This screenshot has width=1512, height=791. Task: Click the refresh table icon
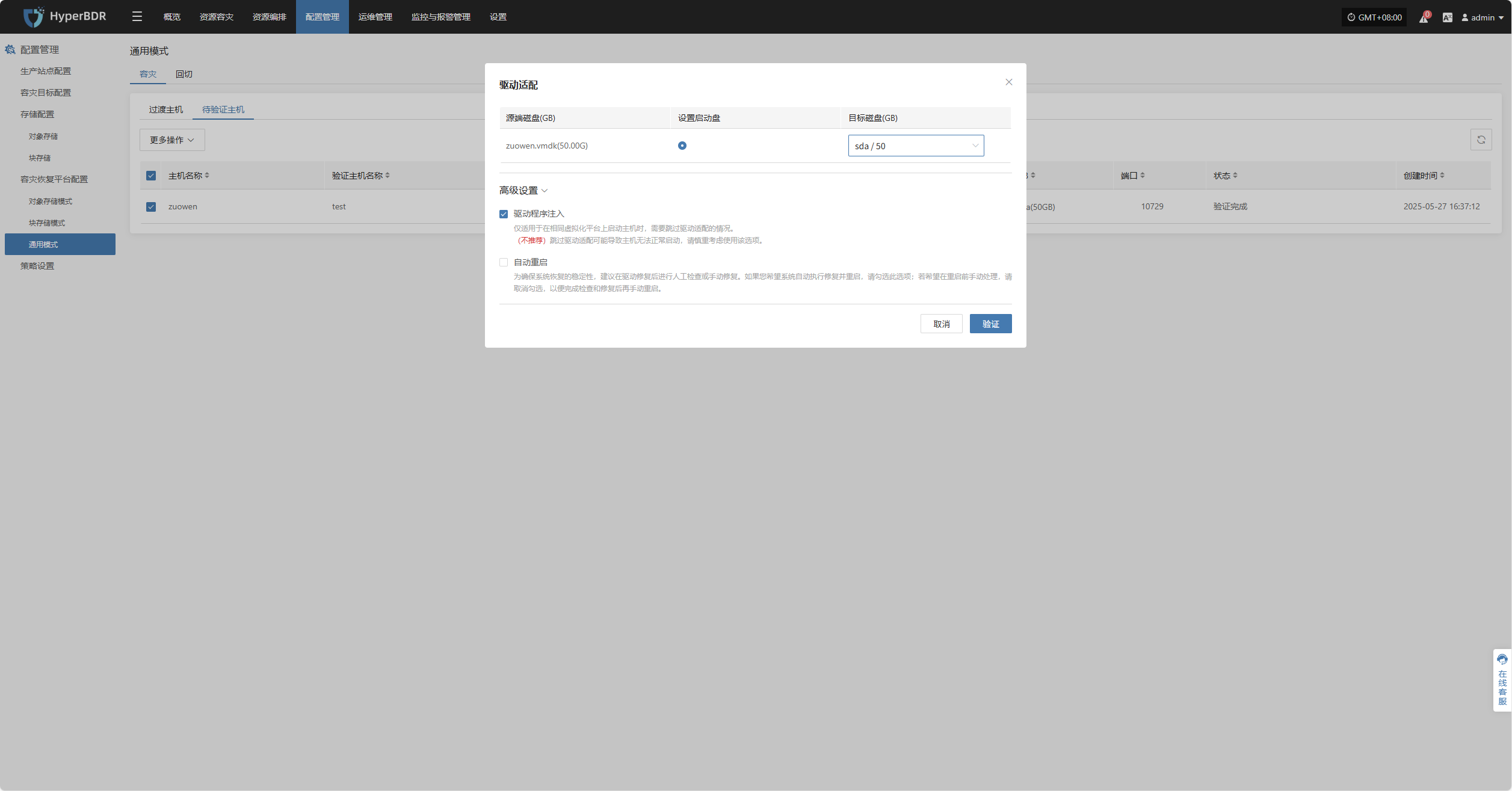1481,140
